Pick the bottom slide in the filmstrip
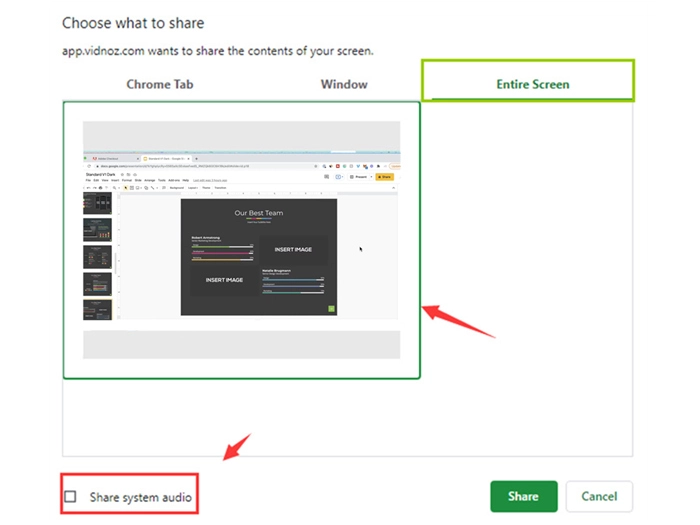Screen dimensions: 700x525 click(97, 308)
